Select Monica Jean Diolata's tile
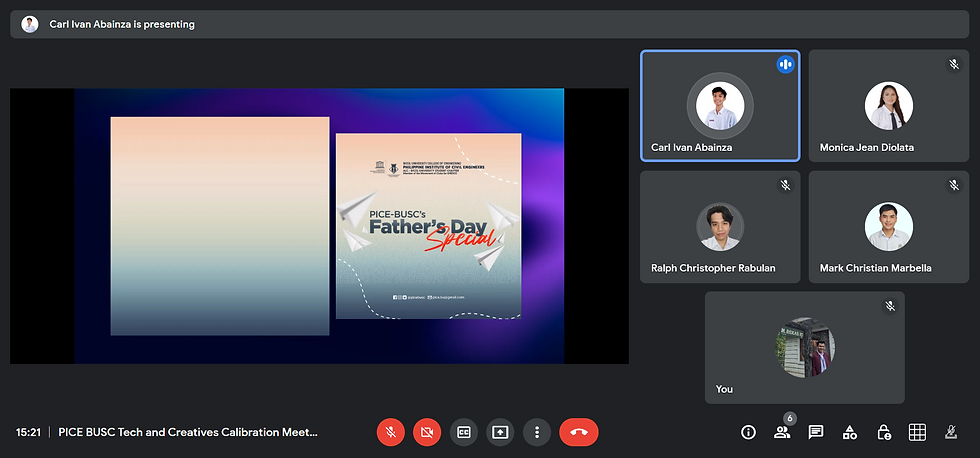 pyautogui.click(x=889, y=106)
